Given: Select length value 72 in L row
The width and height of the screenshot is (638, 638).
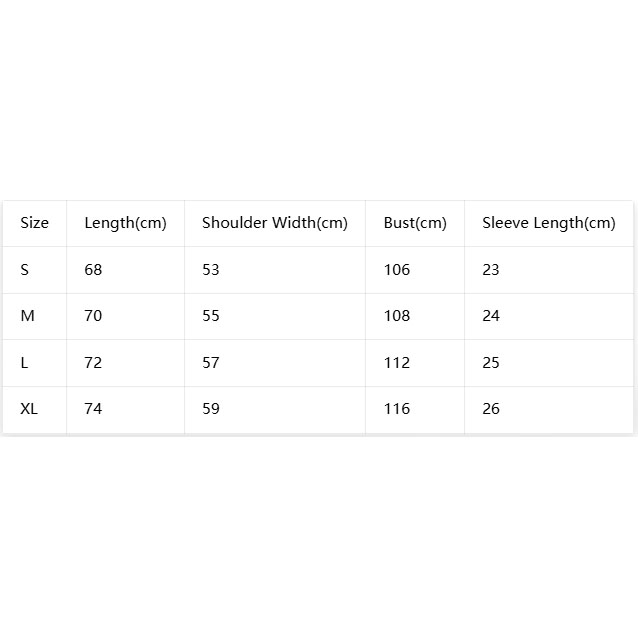Looking at the screenshot, I should [93, 362].
